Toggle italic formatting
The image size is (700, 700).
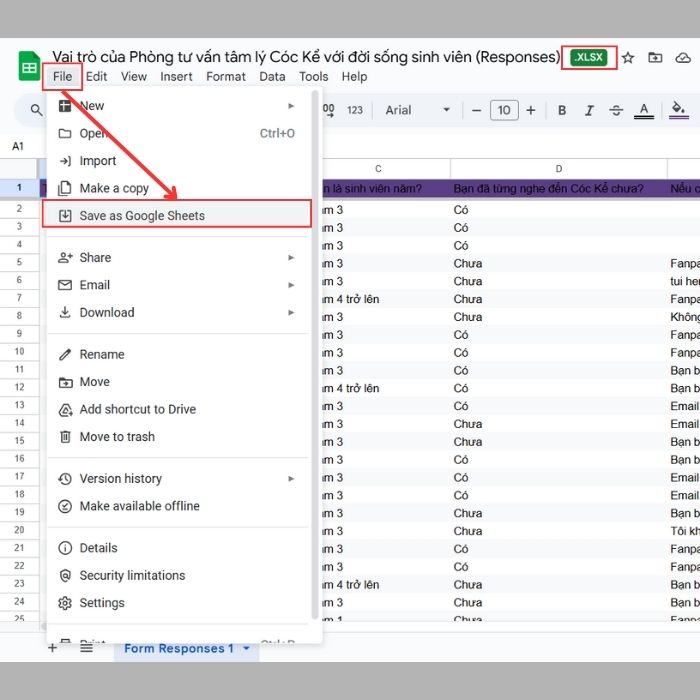click(589, 110)
